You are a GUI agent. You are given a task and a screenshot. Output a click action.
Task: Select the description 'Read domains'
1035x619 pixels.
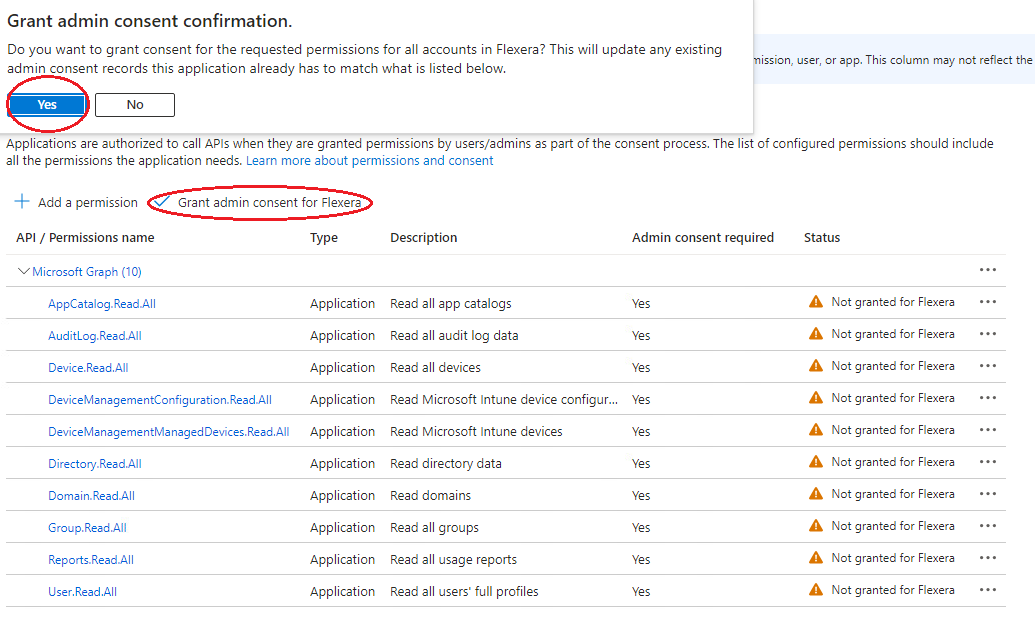point(430,496)
